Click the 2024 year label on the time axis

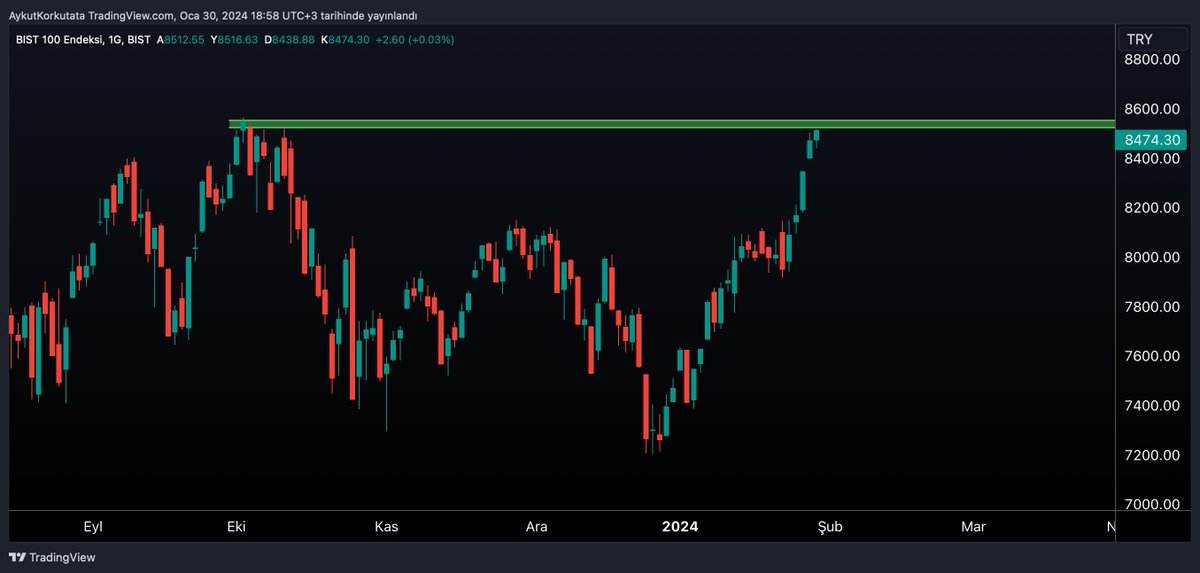tap(680, 526)
